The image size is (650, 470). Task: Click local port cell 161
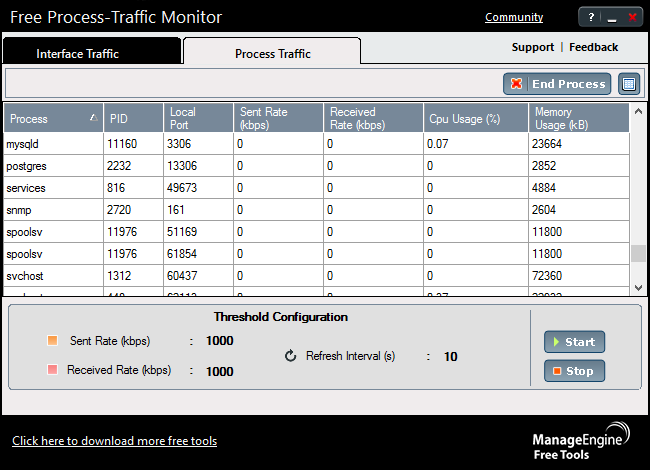point(198,210)
